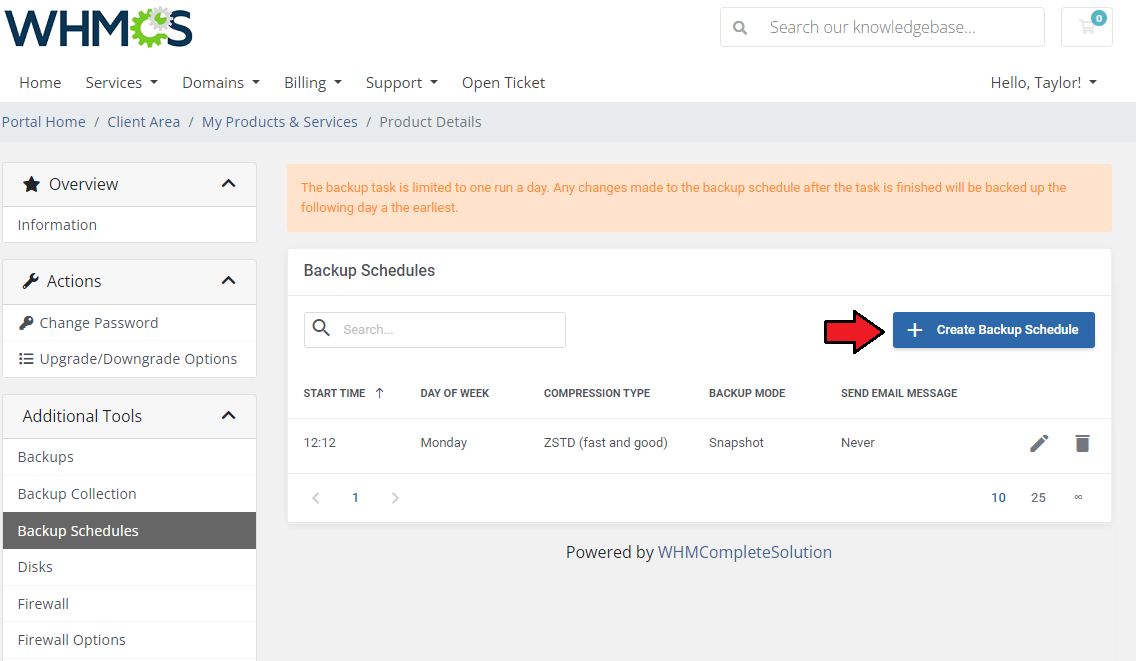This screenshot has width=1136, height=661.
Task: Collapse the Additional Tools panel
Action: 228,416
